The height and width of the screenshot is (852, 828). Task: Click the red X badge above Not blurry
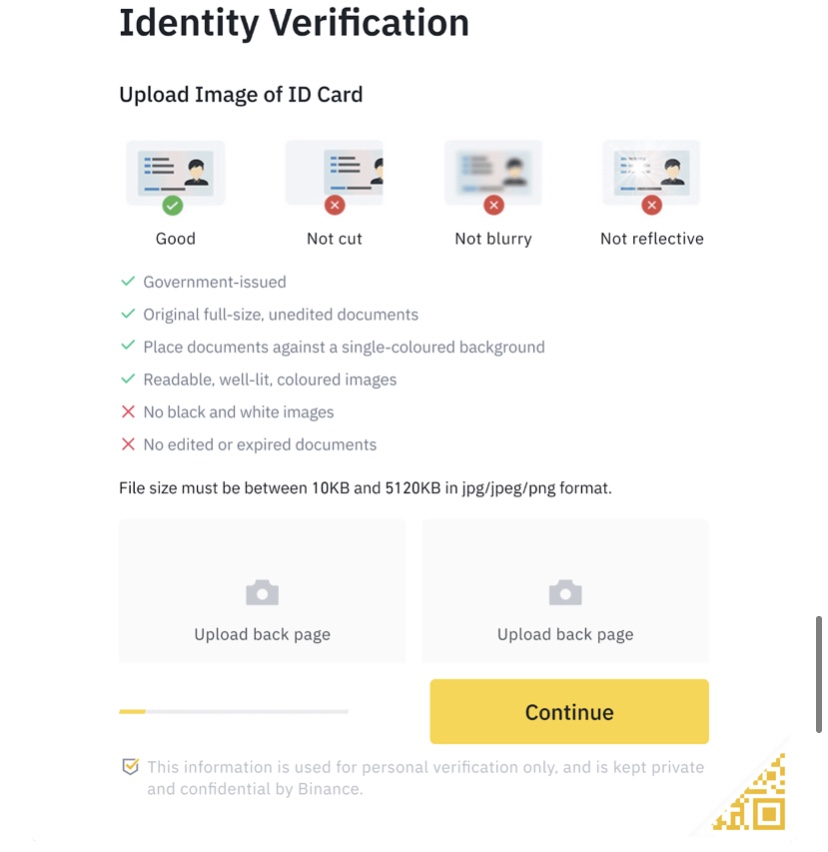click(493, 205)
